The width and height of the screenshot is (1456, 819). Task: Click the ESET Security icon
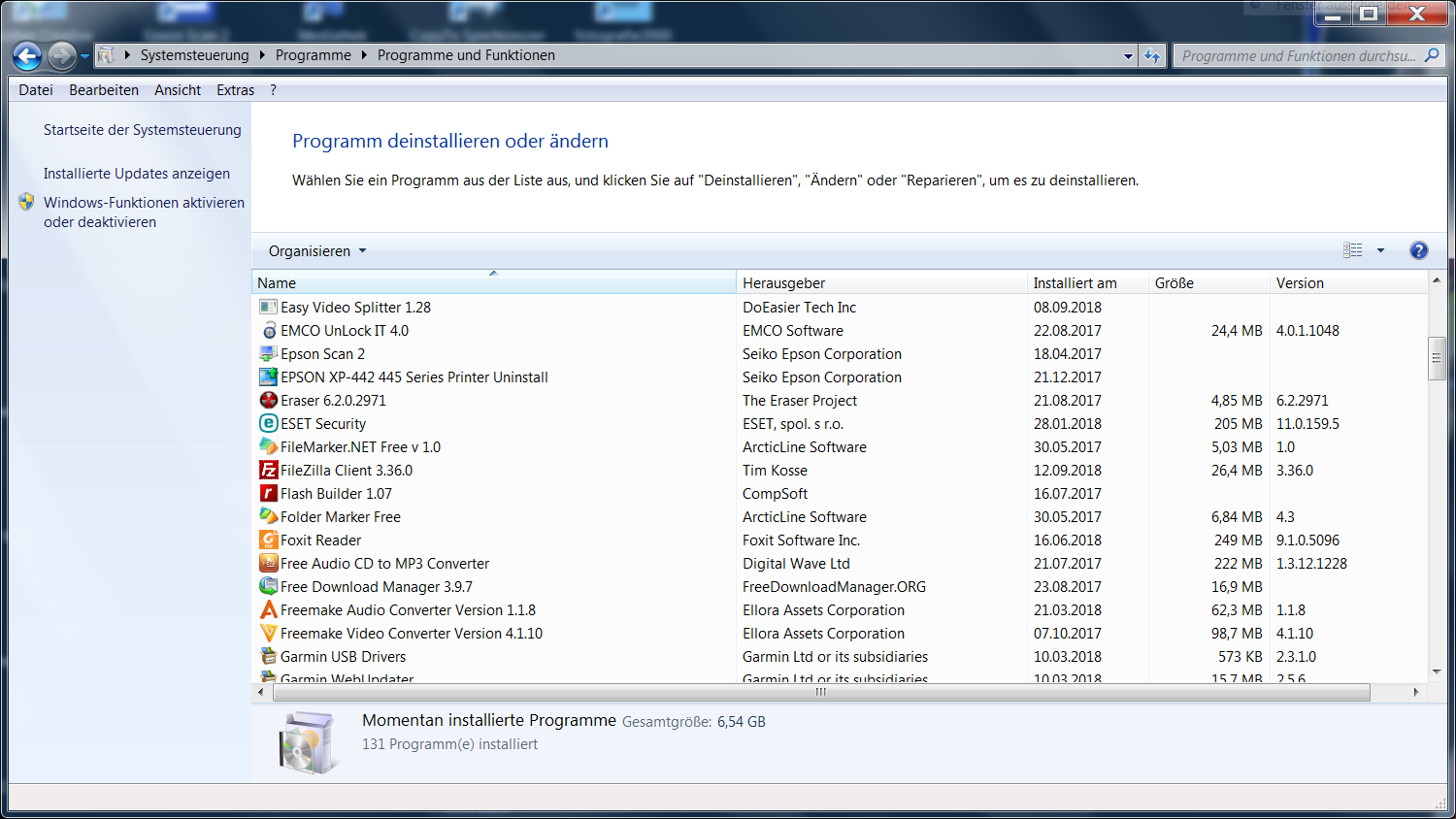pos(269,423)
